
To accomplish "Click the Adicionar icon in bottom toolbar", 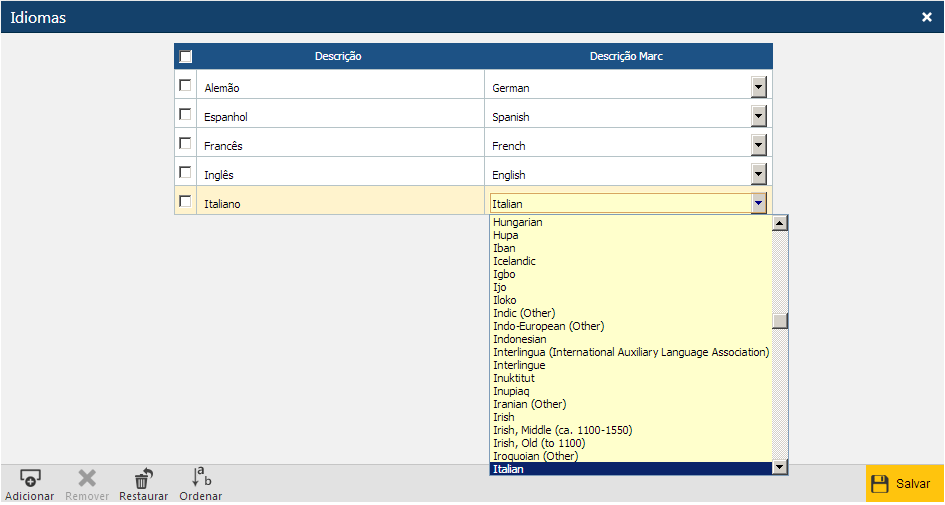I will (29, 479).
